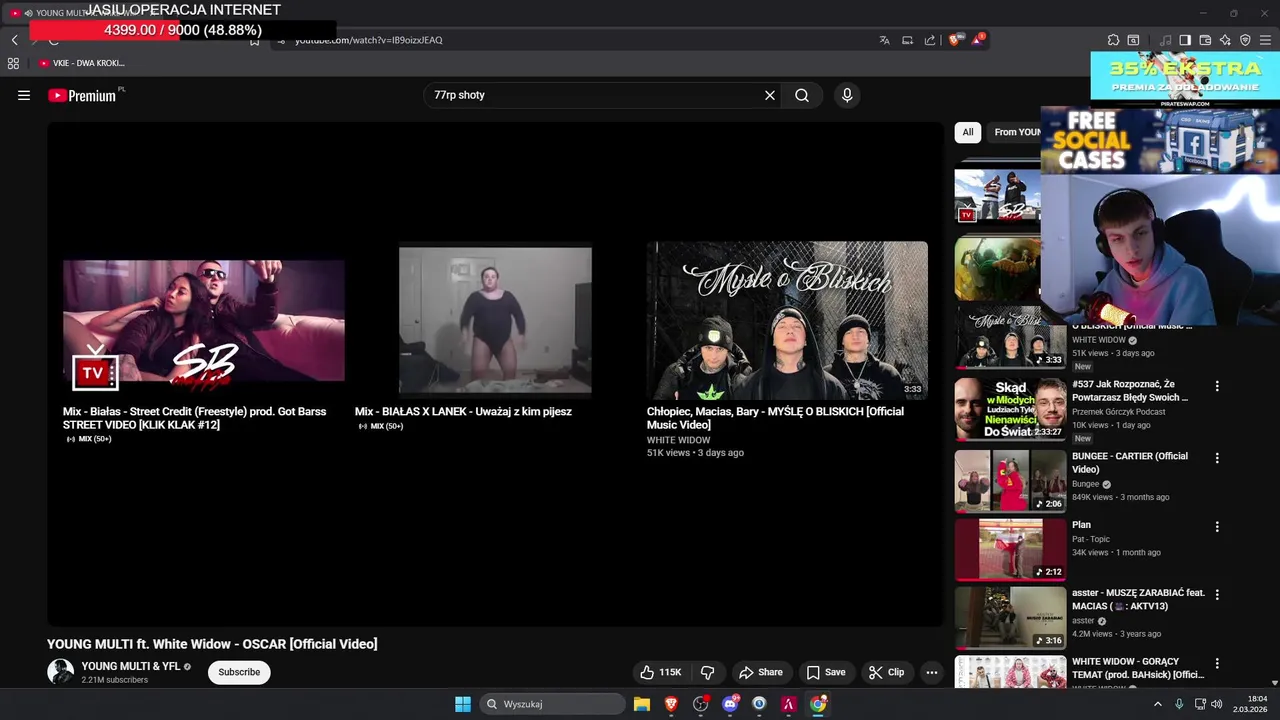
Task: Open options menu for Plan video
Action: [1217, 527]
